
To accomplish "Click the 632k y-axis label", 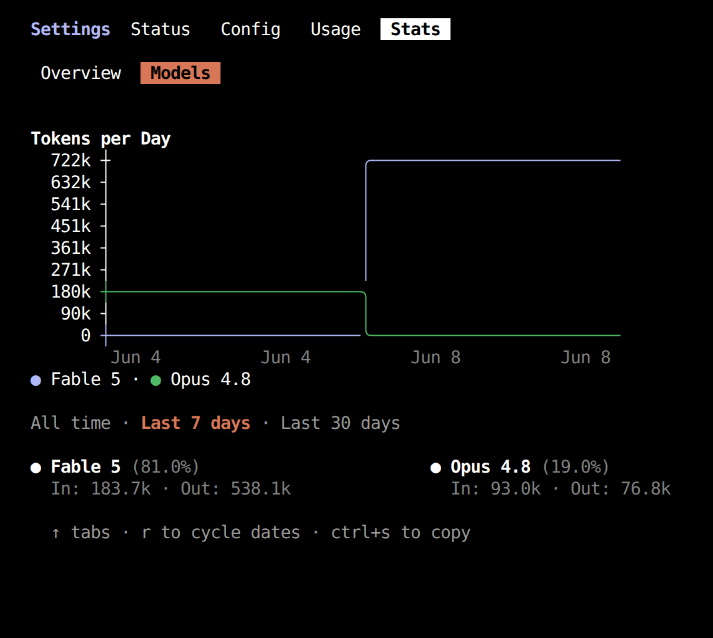I will coord(70,182).
